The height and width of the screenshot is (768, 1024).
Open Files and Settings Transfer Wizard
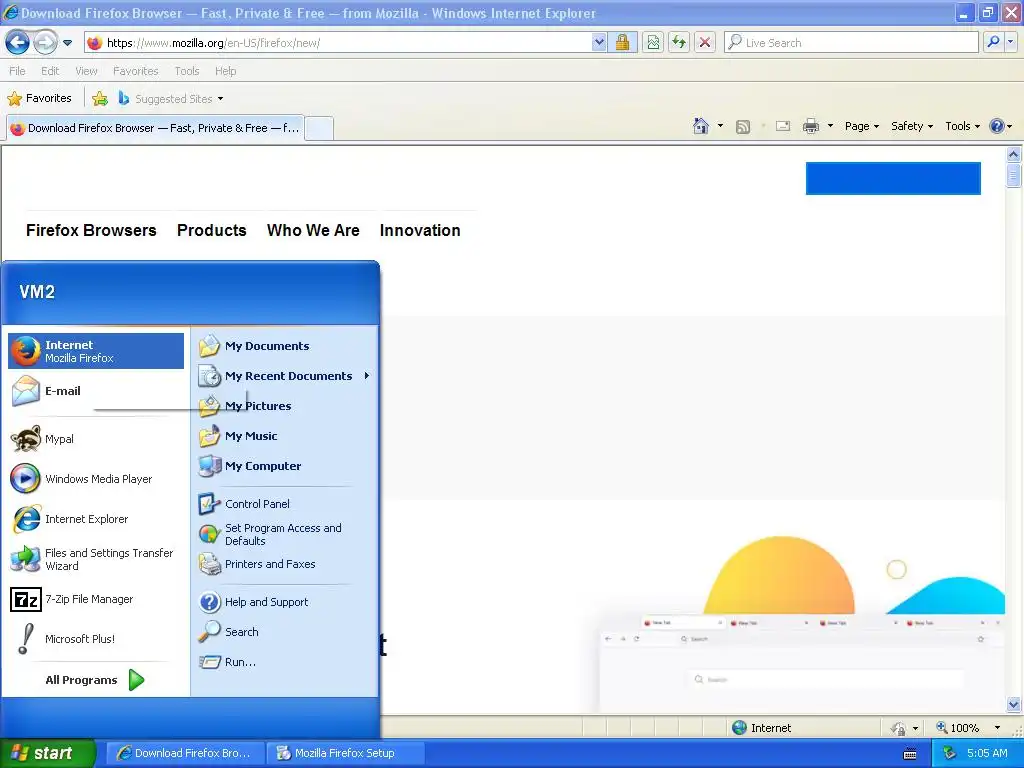(96, 560)
